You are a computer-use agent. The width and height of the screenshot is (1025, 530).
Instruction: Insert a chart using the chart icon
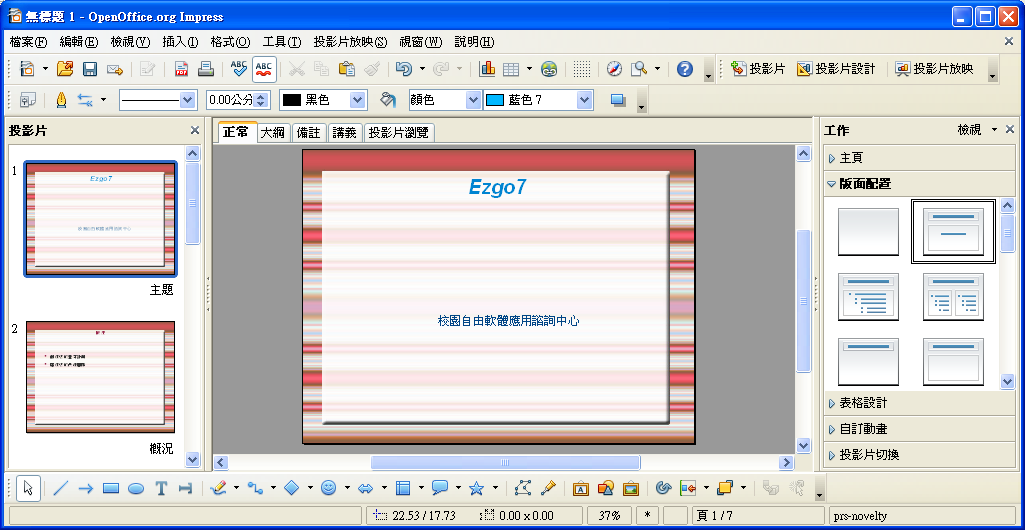[488, 69]
